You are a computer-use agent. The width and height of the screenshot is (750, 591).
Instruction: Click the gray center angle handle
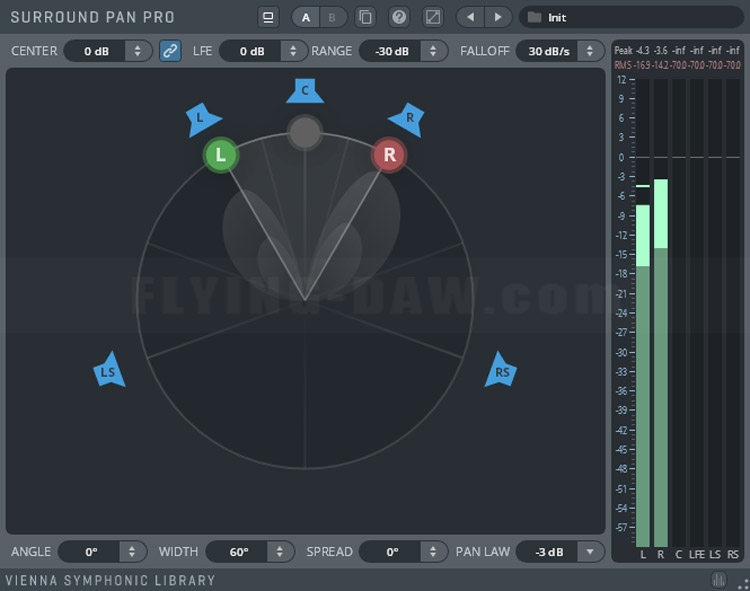[x=305, y=132]
